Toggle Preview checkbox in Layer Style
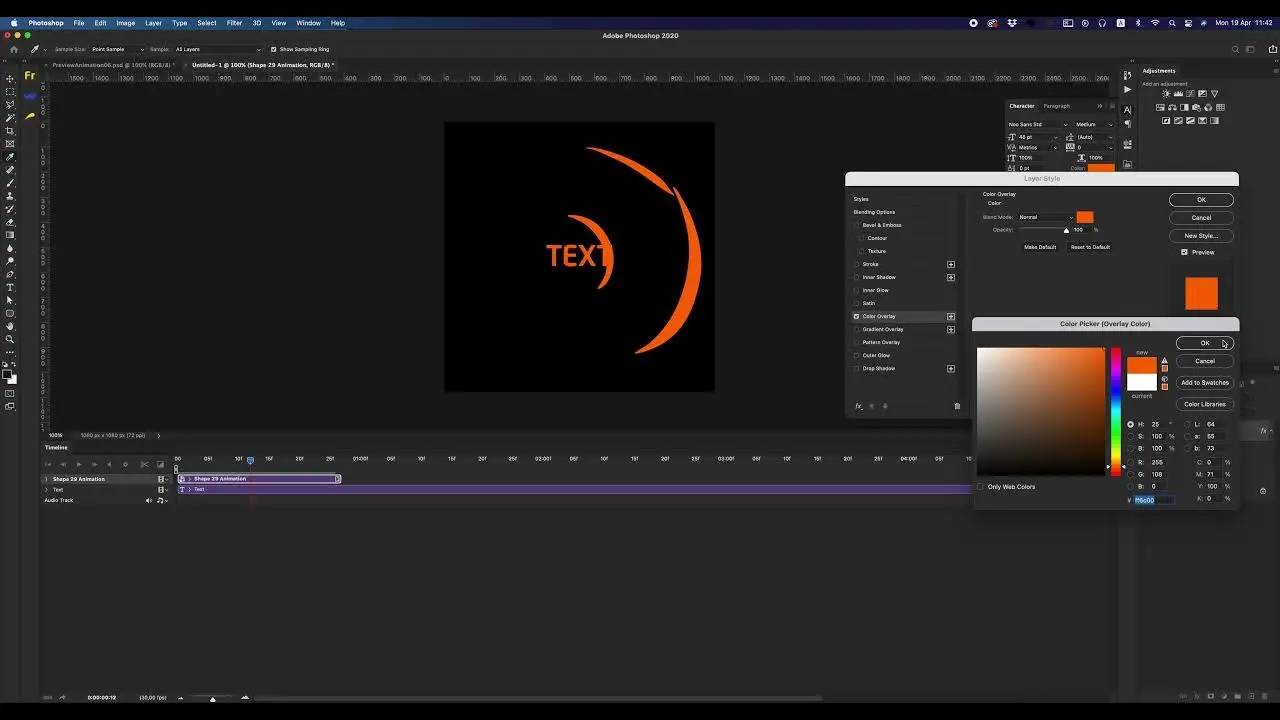 (1185, 252)
